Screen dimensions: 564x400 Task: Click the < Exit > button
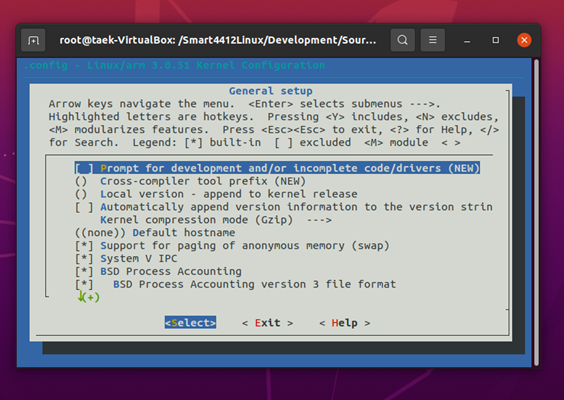click(x=268, y=323)
